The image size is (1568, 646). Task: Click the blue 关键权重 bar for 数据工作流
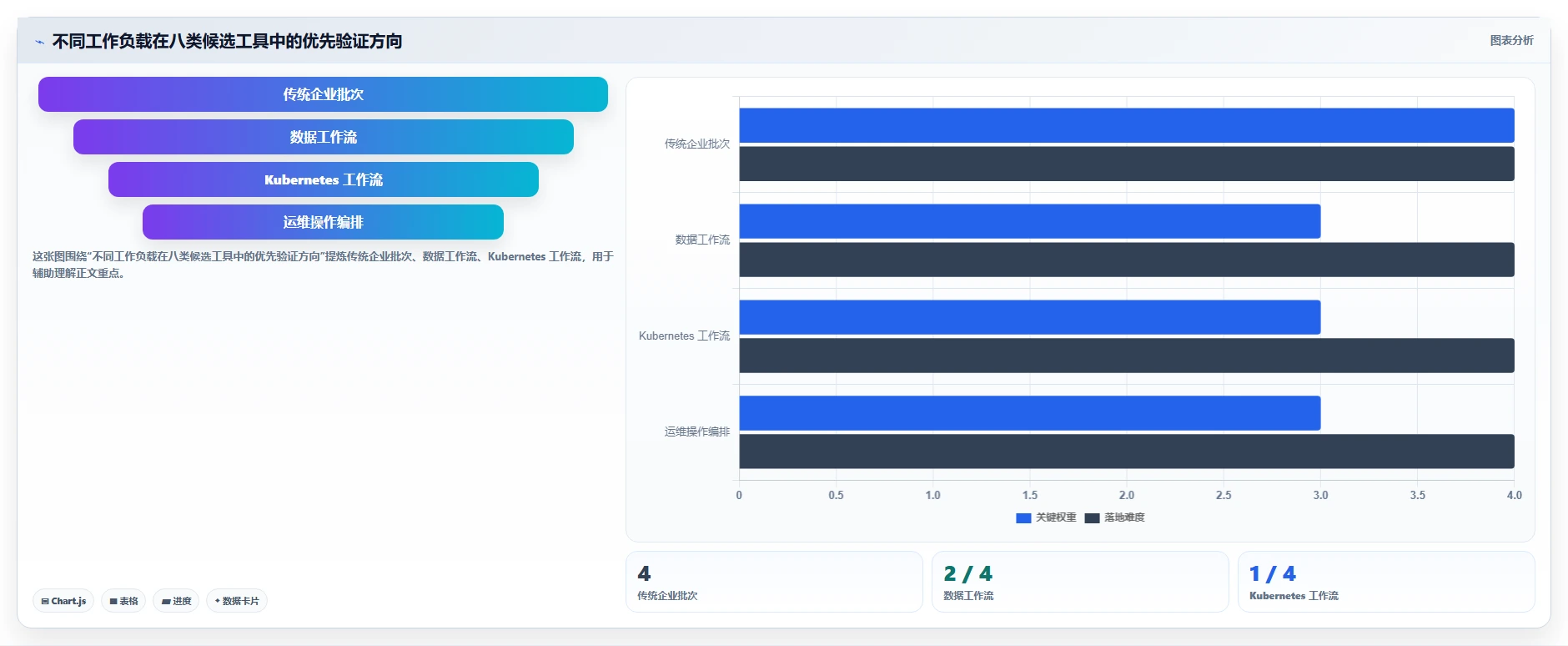pos(1030,221)
